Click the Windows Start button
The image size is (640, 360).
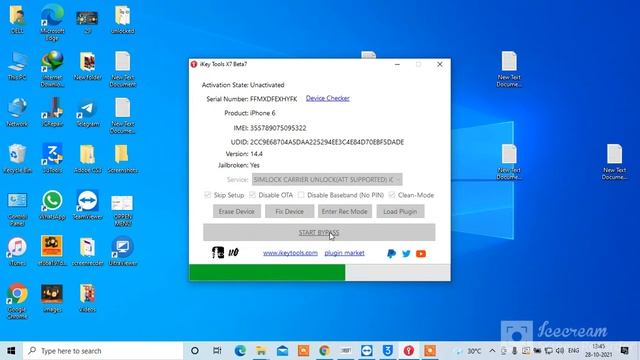(x=11, y=351)
